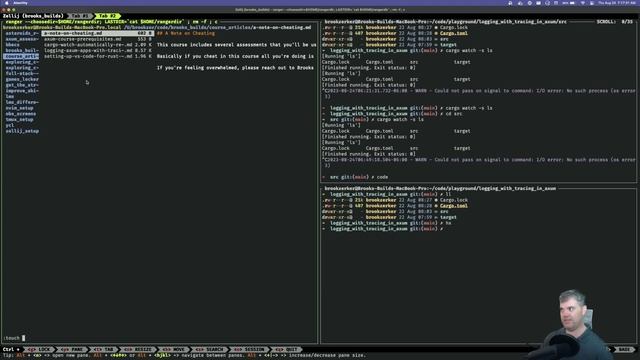The image size is (640, 360).
Task: Click the SCROLL 0/35 indicator in top-right pane
Action: tap(614, 22)
